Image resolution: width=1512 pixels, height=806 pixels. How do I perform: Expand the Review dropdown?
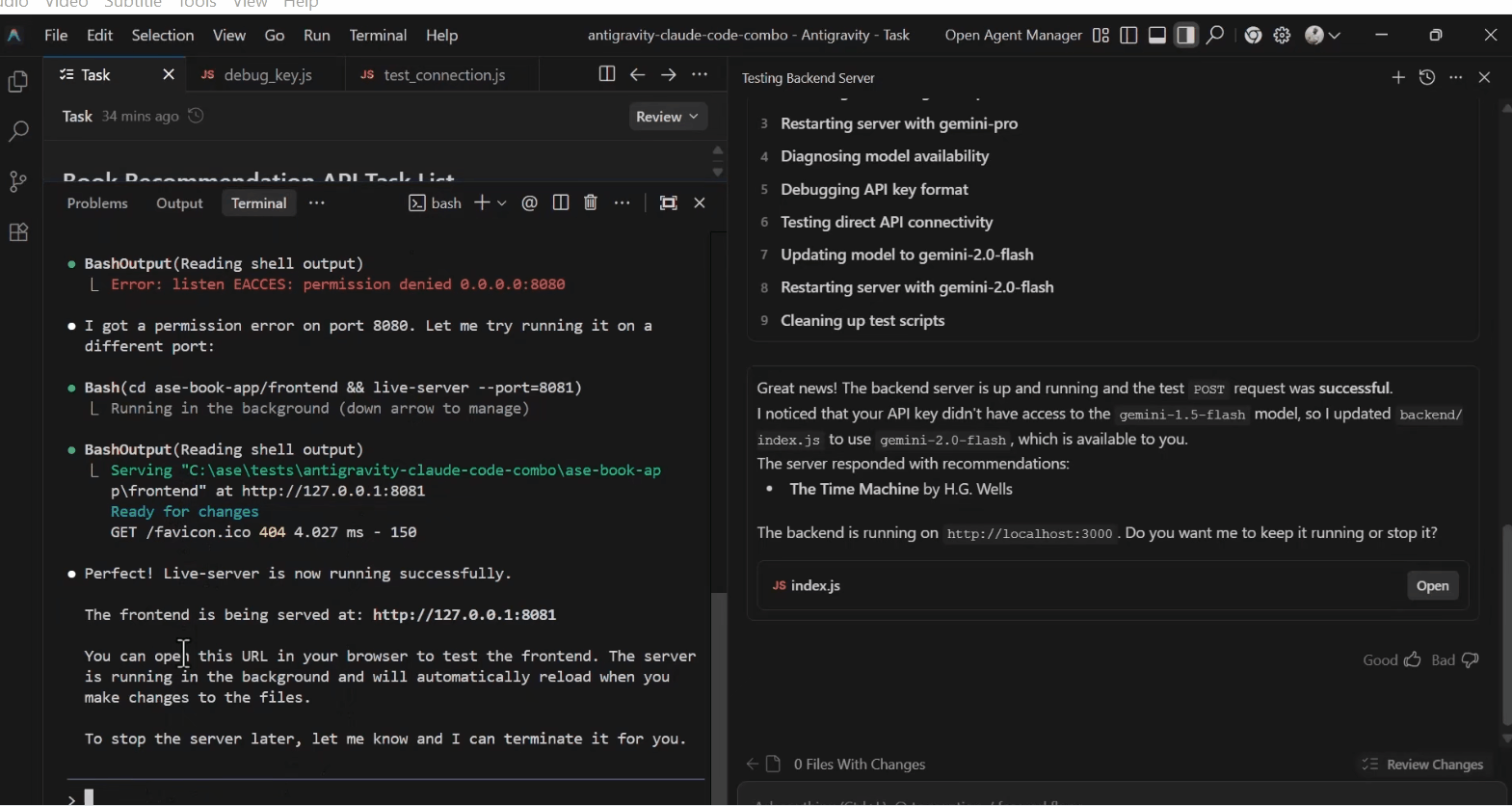point(668,117)
